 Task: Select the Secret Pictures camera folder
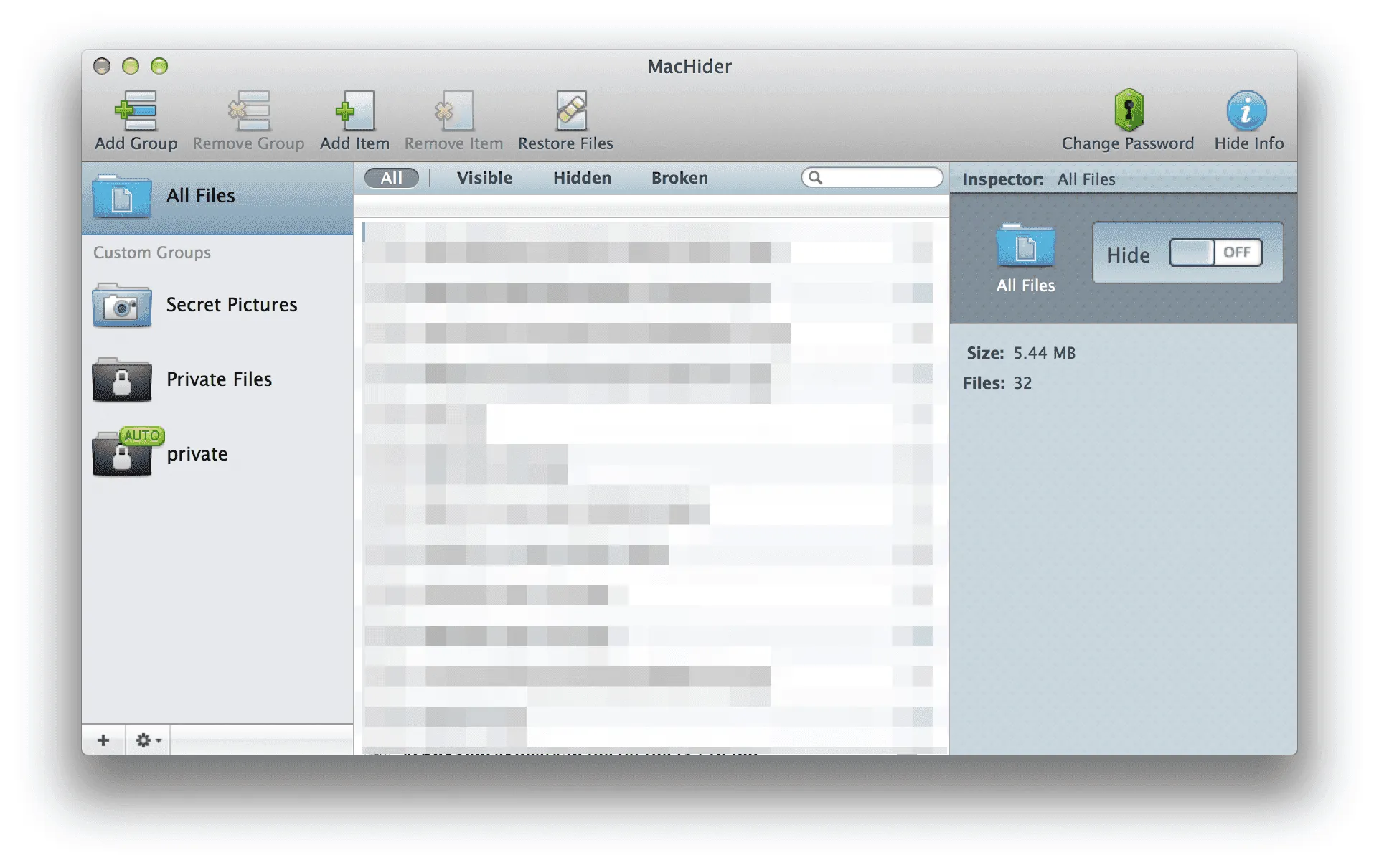point(122,306)
